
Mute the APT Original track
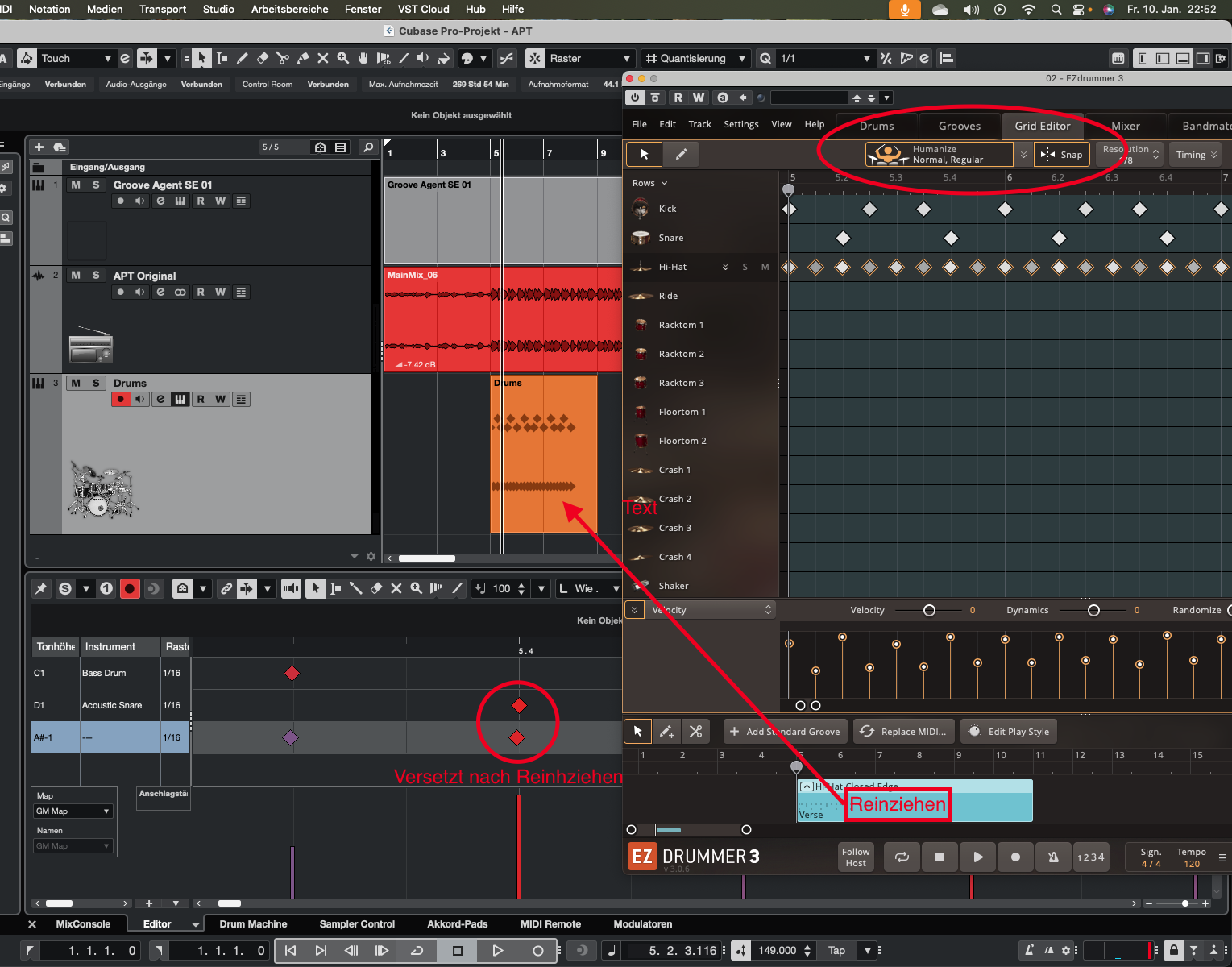point(76,275)
